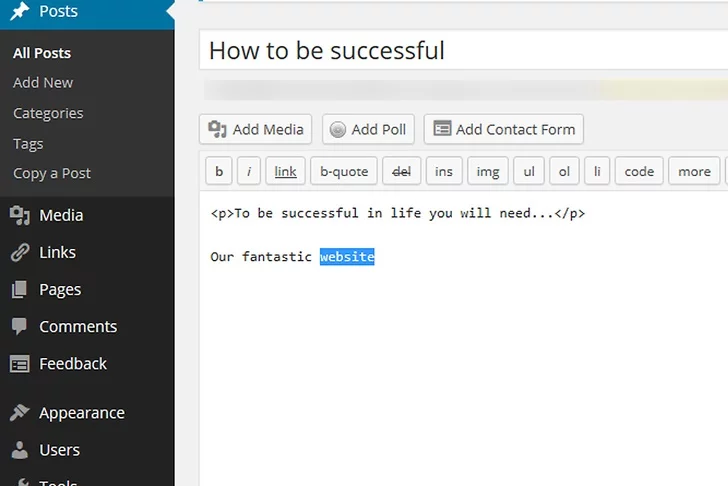728x486 pixels.
Task: Open Categories in the Posts submenu
Action: click(x=48, y=113)
